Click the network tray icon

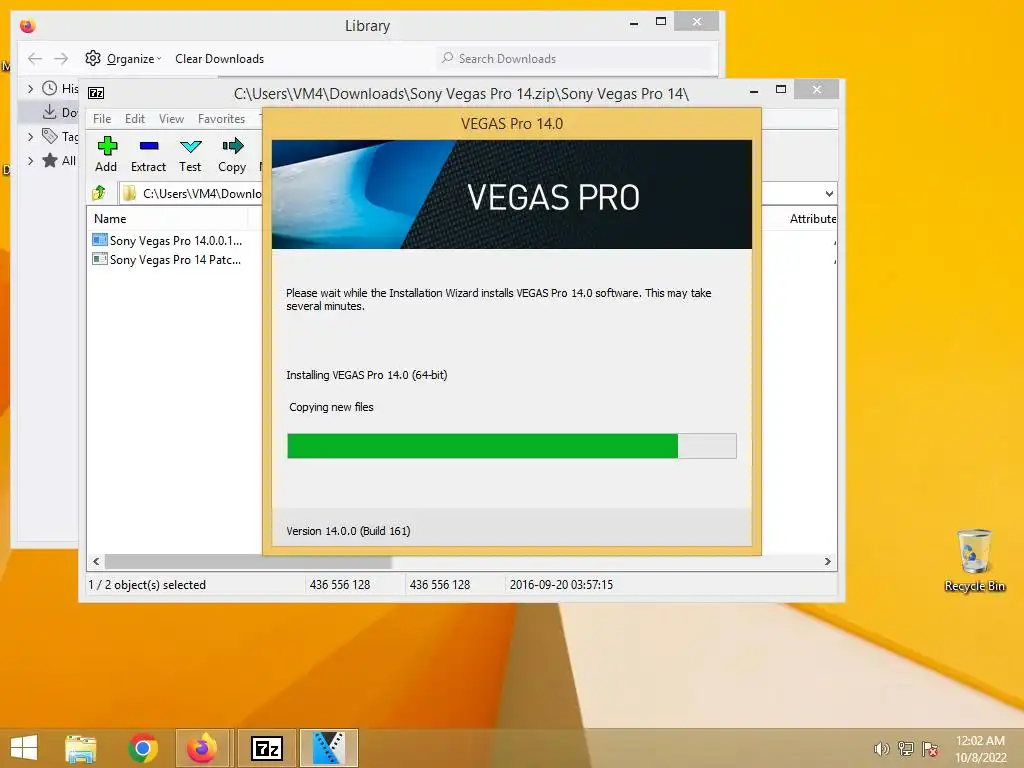click(x=906, y=749)
